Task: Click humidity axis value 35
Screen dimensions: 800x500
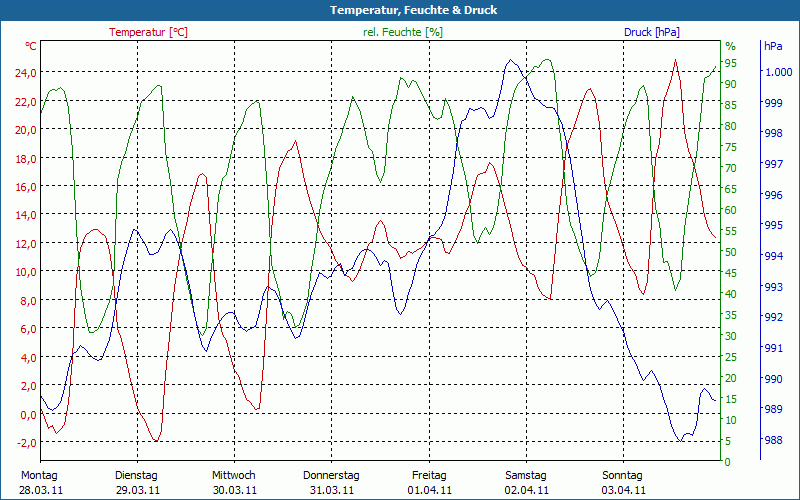Action: (x=731, y=315)
